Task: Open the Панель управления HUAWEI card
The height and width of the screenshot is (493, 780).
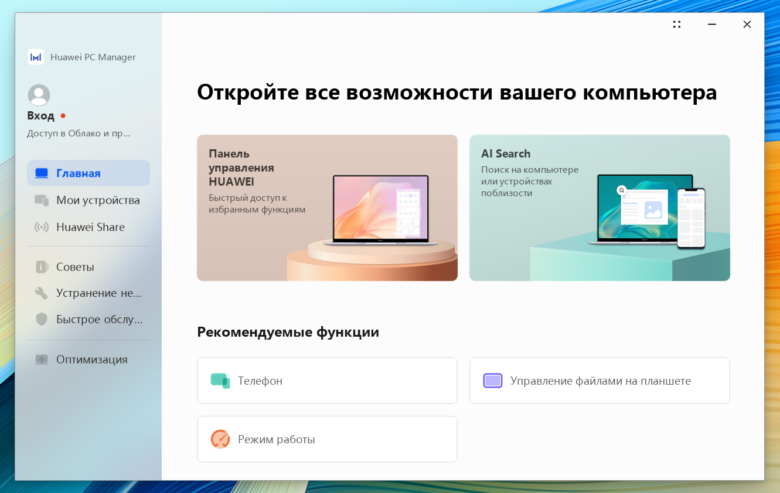Action: (327, 208)
